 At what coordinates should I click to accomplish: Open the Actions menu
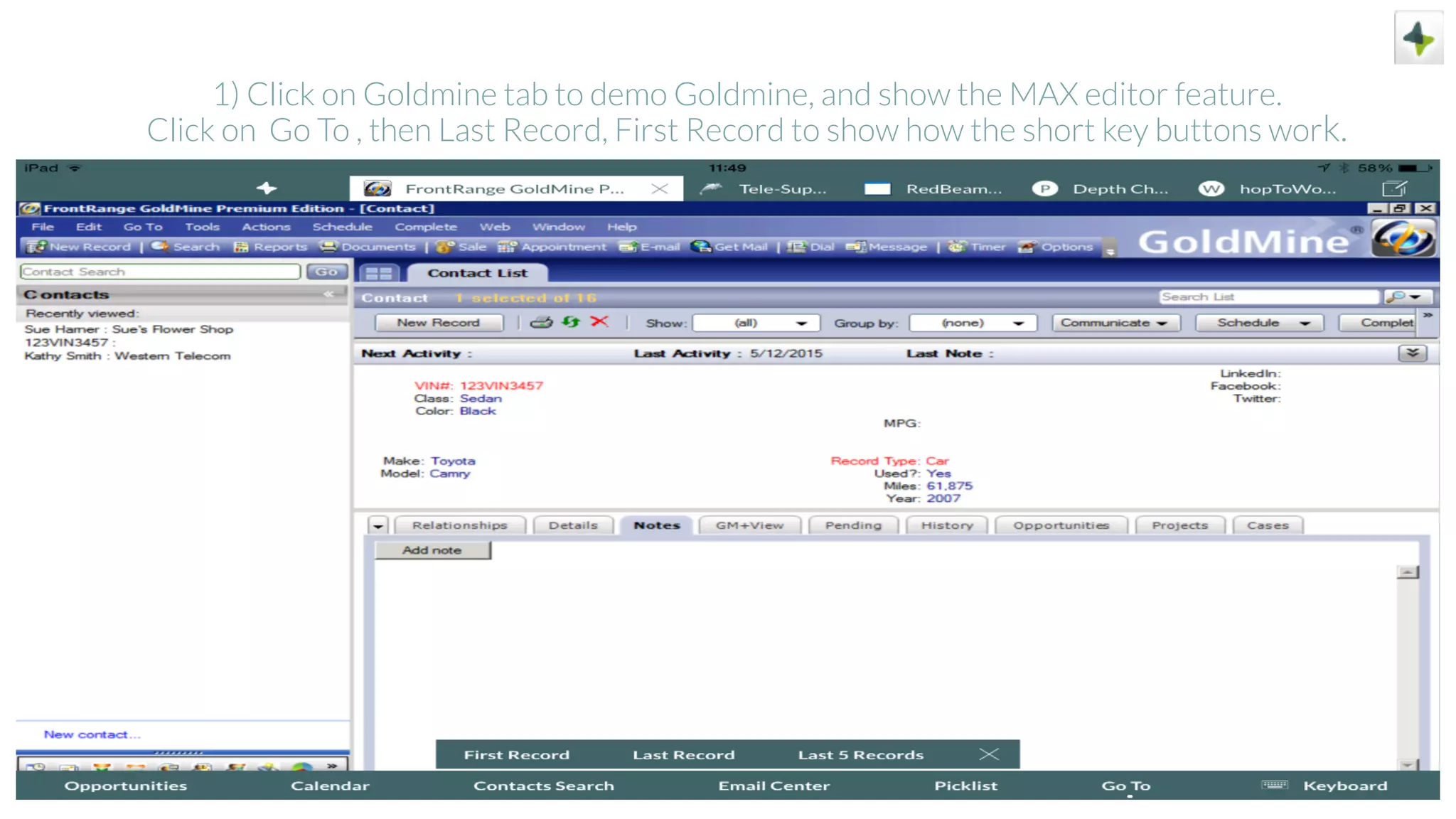tap(266, 227)
